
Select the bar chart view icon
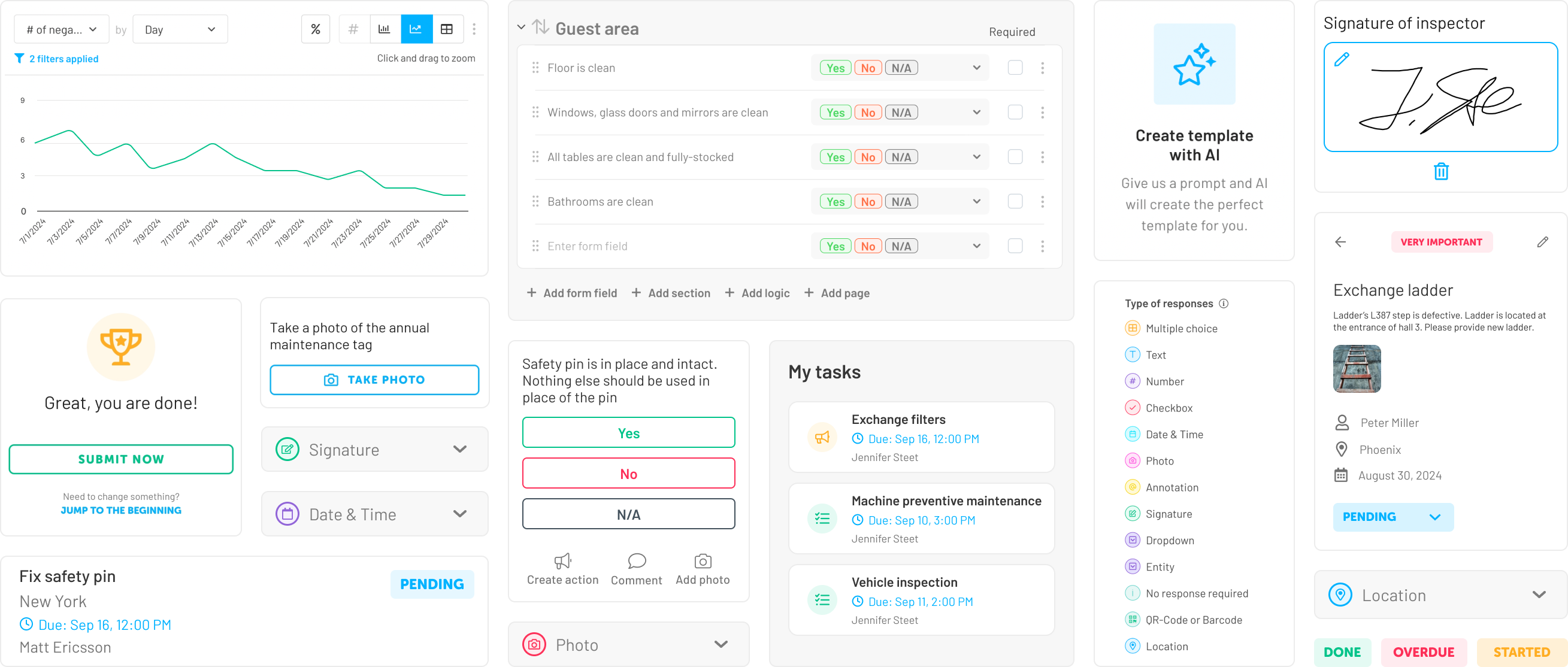[x=385, y=29]
